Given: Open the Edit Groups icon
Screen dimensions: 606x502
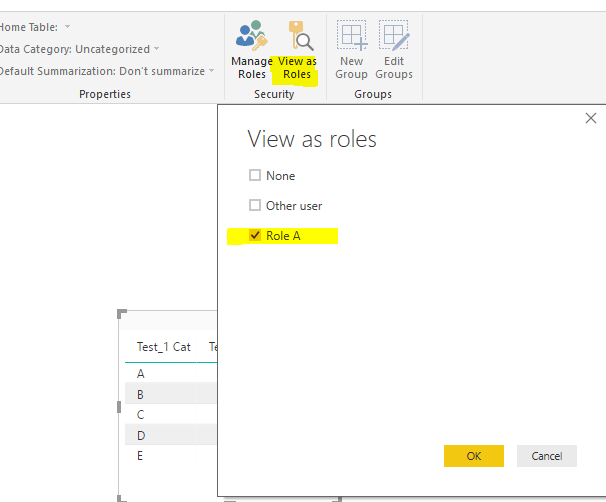Looking at the screenshot, I should pyautogui.click(x=394, y=36).
